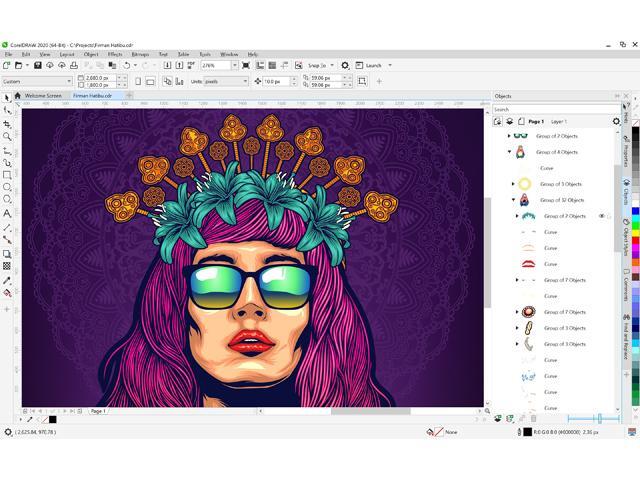640x480 pixels.
Task: Select the Zoom tool in the toolbox
Action: click(x=7, y=136)
